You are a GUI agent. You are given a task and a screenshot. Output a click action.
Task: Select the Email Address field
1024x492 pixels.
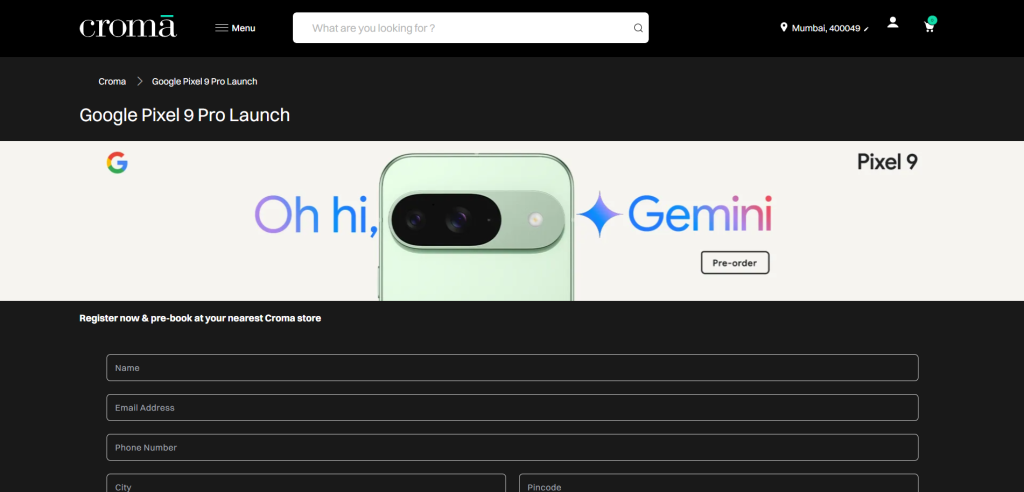(x=512, y=408)
